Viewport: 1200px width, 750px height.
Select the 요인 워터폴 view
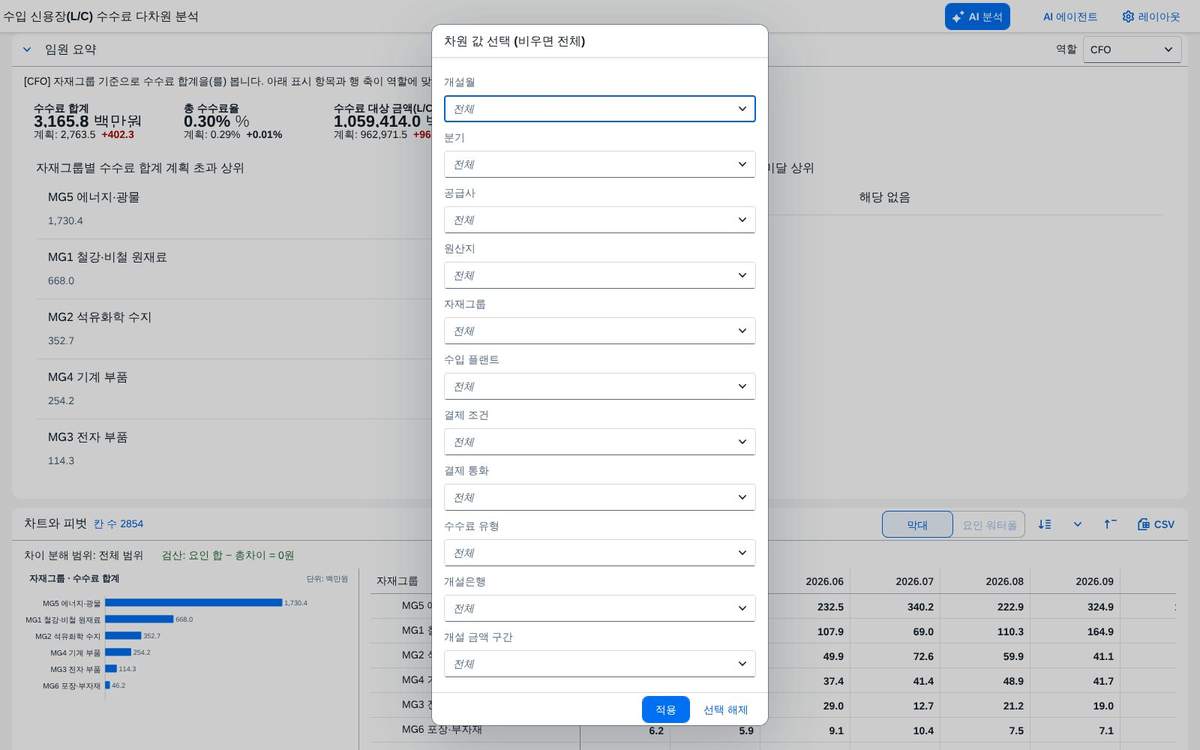[989, 524]
